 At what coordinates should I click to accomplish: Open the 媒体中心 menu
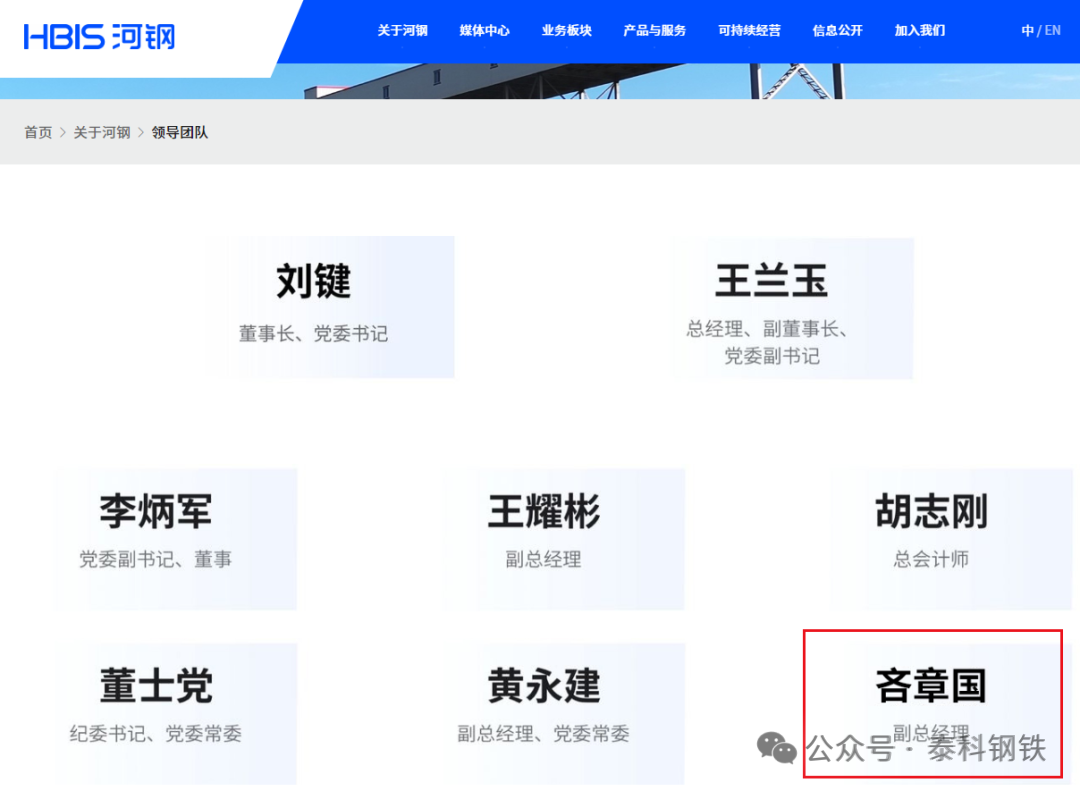click(484, 30)
